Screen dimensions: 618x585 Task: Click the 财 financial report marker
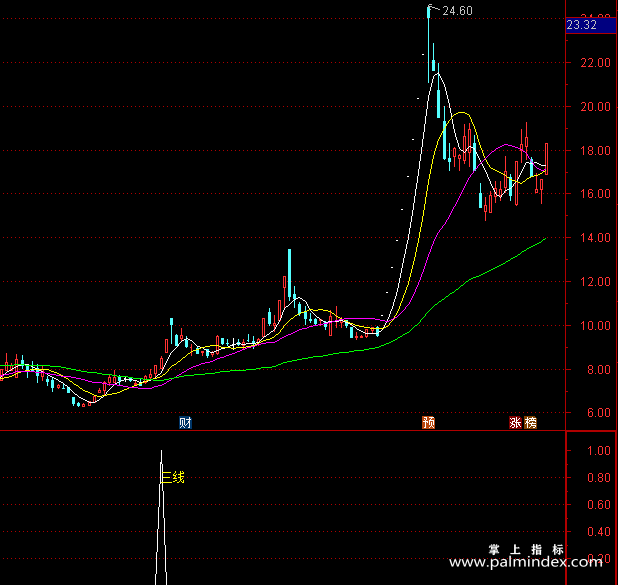(185, 423)
